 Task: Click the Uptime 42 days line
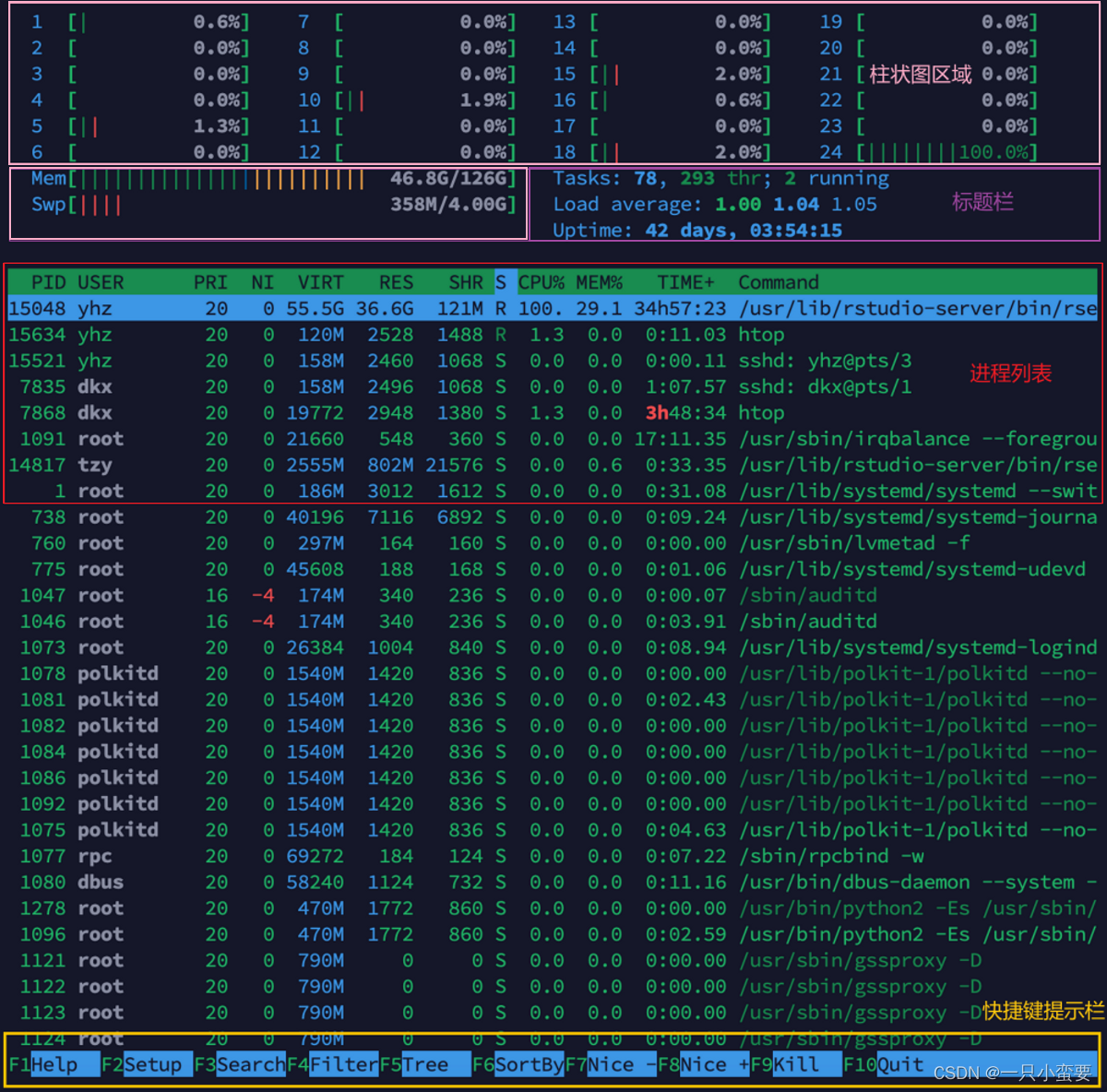pyautogui.click(x=697, y=230)
